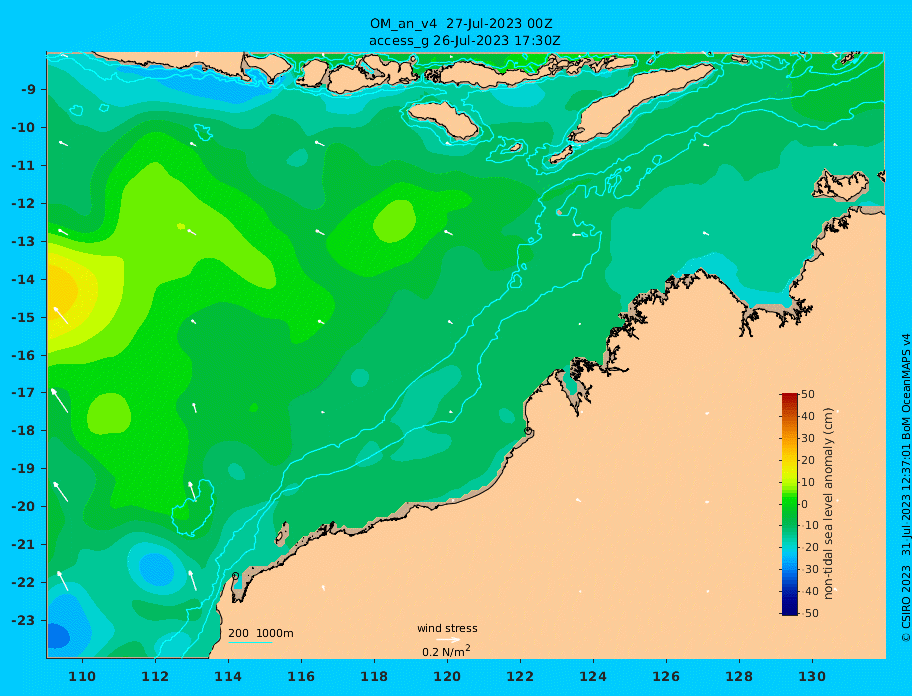
Task: Click longitude axis label 122
Action: pos(520,676)
